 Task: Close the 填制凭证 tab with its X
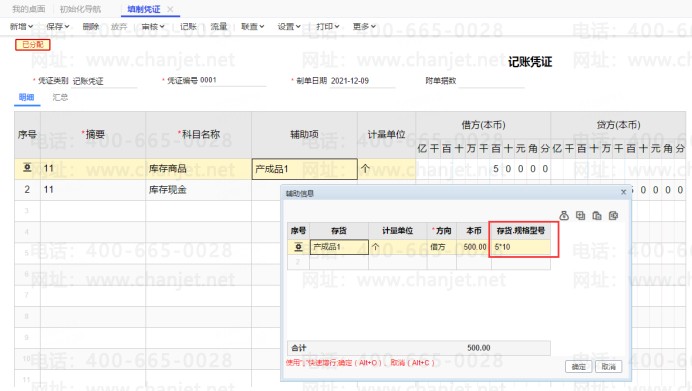click(170, 9)
